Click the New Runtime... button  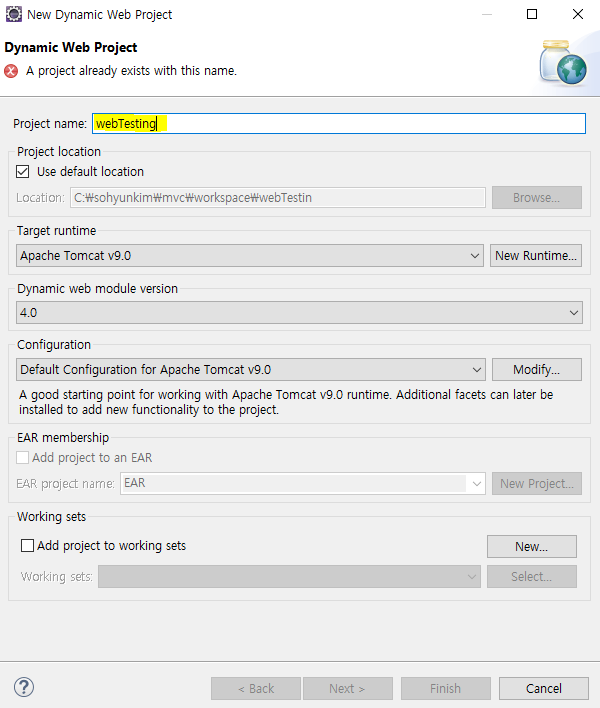tap(536, 256)
